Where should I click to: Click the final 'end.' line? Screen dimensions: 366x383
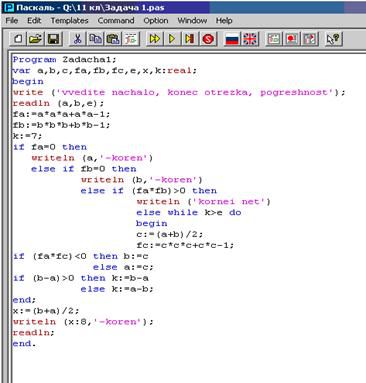pos(24,344)
